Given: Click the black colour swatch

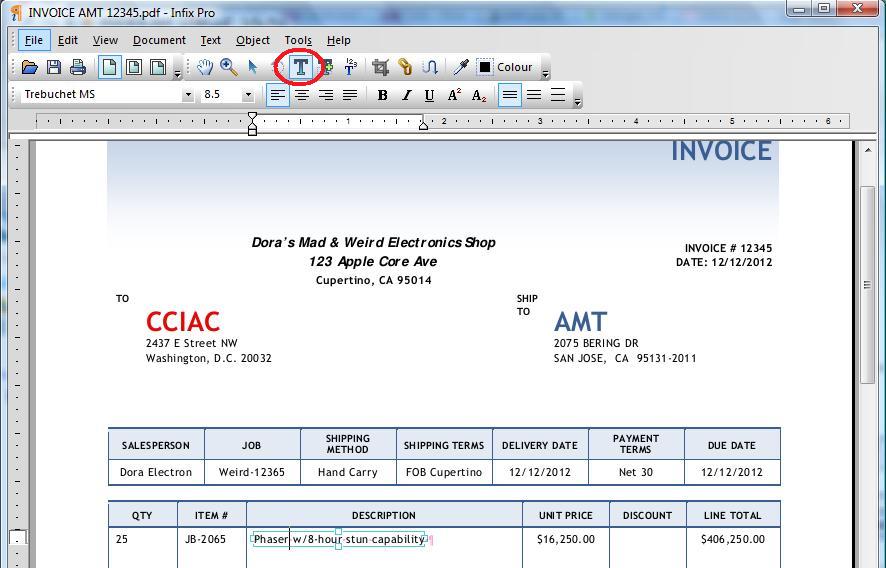Looking at the screenshot, I should [485, 67].
